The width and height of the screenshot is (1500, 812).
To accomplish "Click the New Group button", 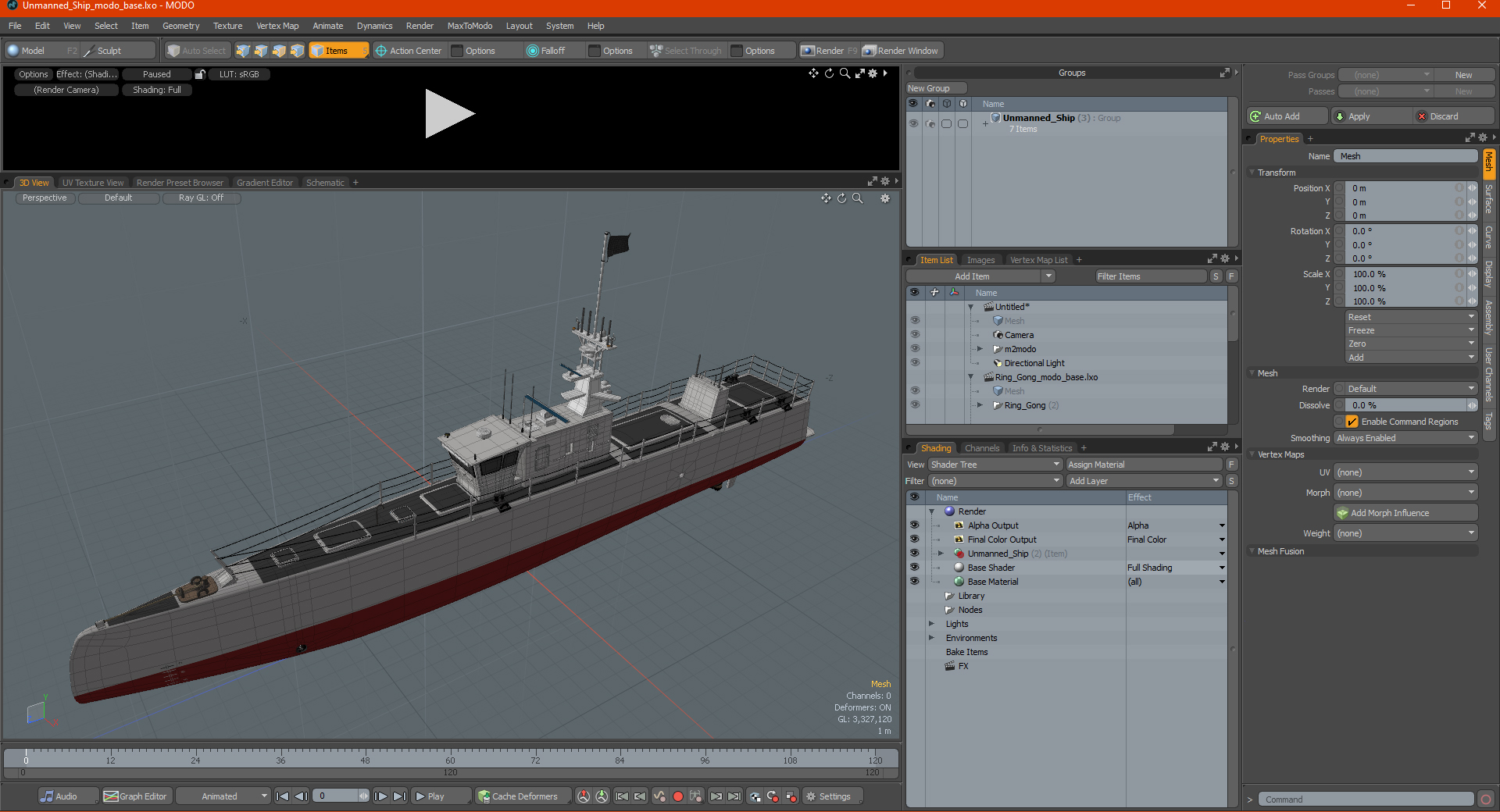I will (x=936, y=88).
